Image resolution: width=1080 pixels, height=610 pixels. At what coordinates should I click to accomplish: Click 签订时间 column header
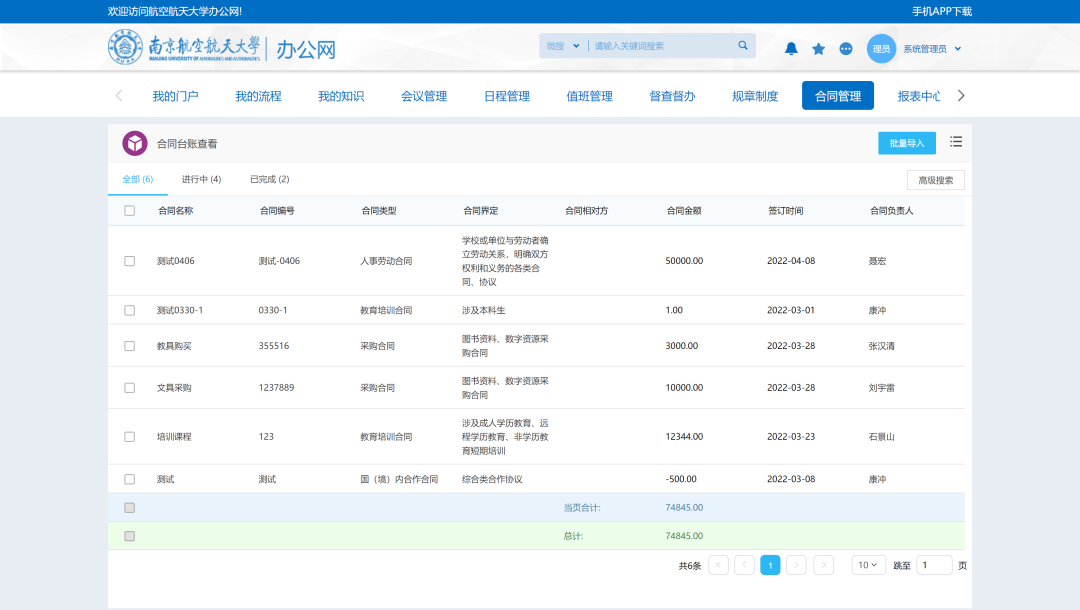(786, 211)
